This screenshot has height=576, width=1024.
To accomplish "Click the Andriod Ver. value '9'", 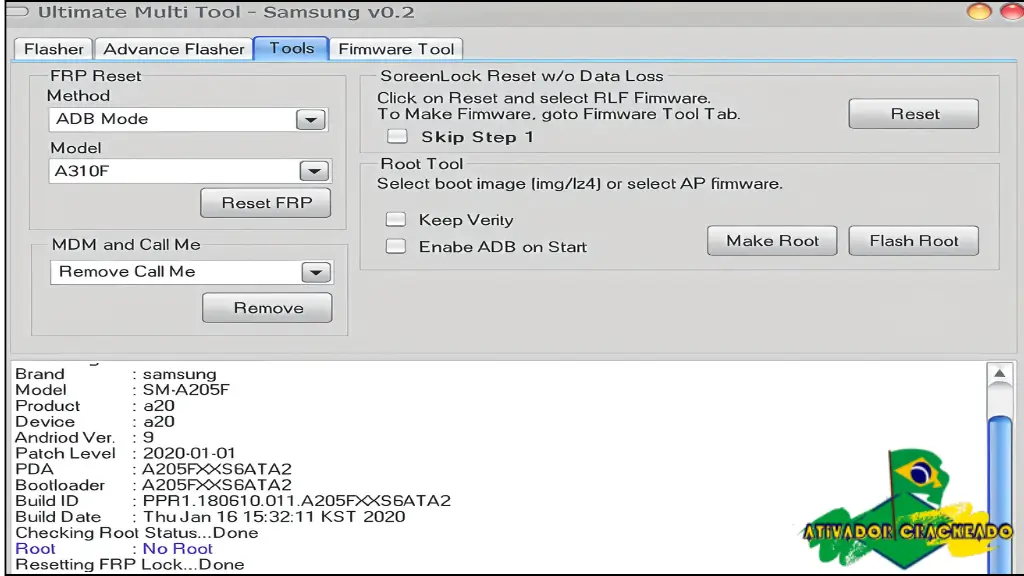I will [x=148, y=438].
